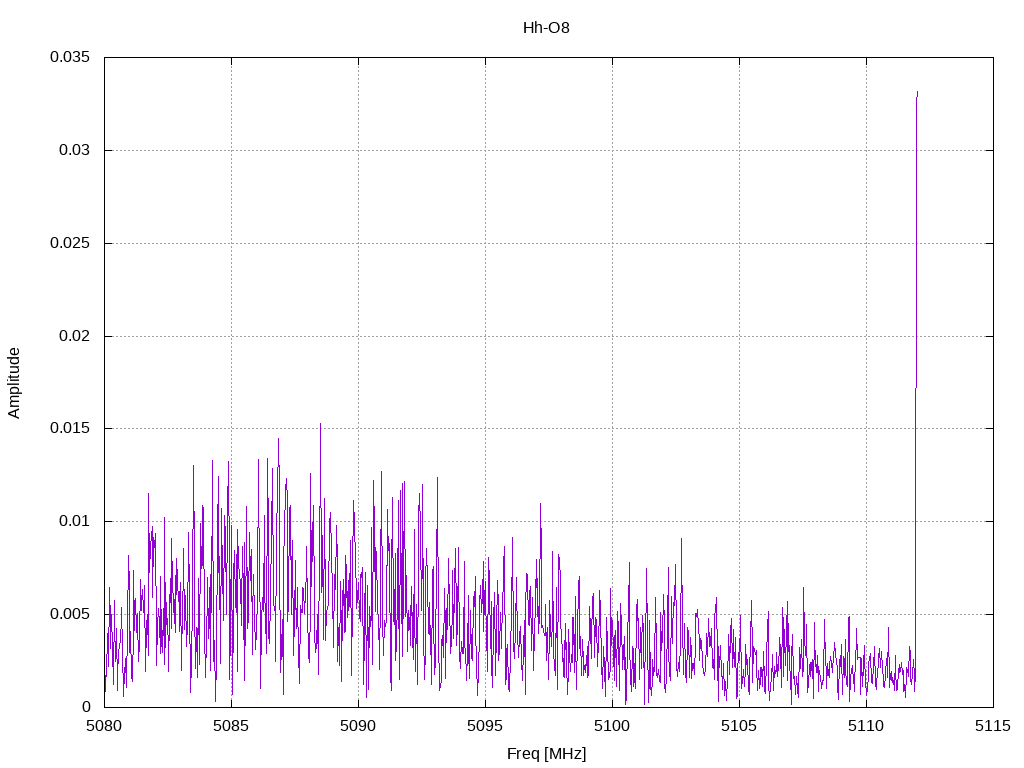Click the 0 y-axis tick label
The height and width of the screenshot is (768, 1024).
[x=86, y=707]
